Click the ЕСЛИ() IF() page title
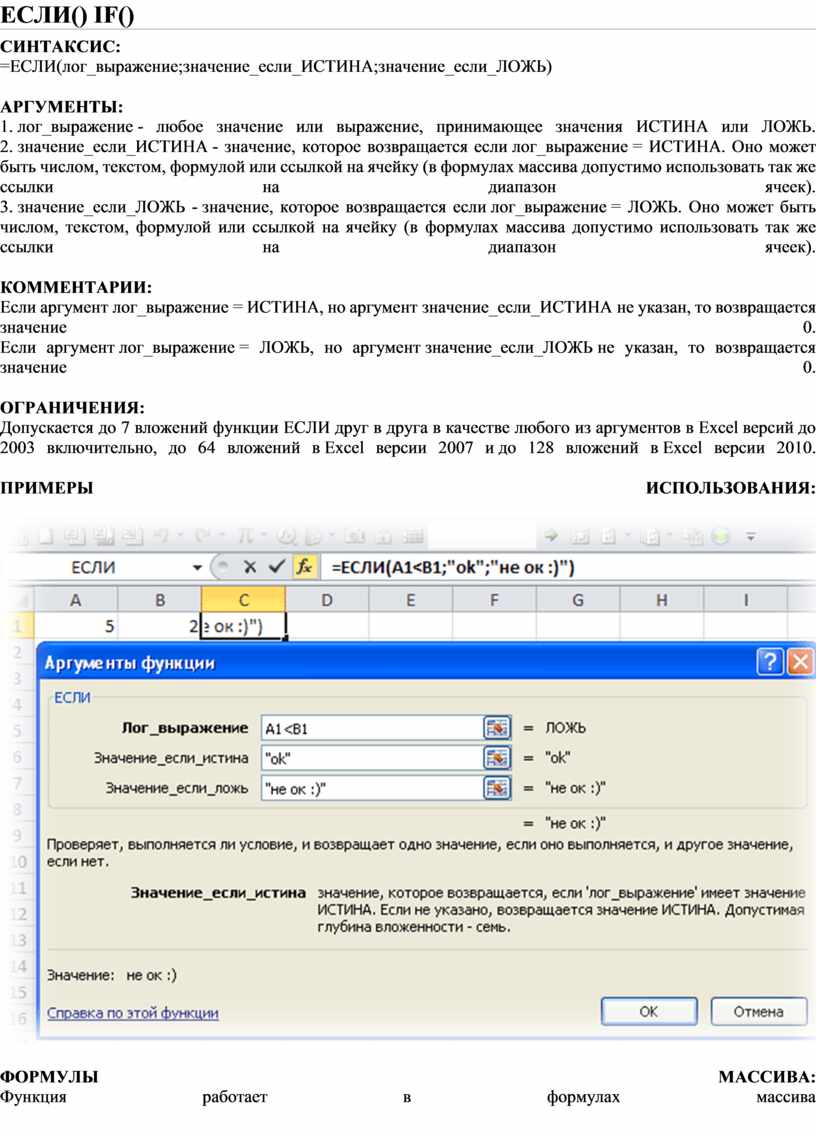Screen dimensions: 816x1135 67,14
